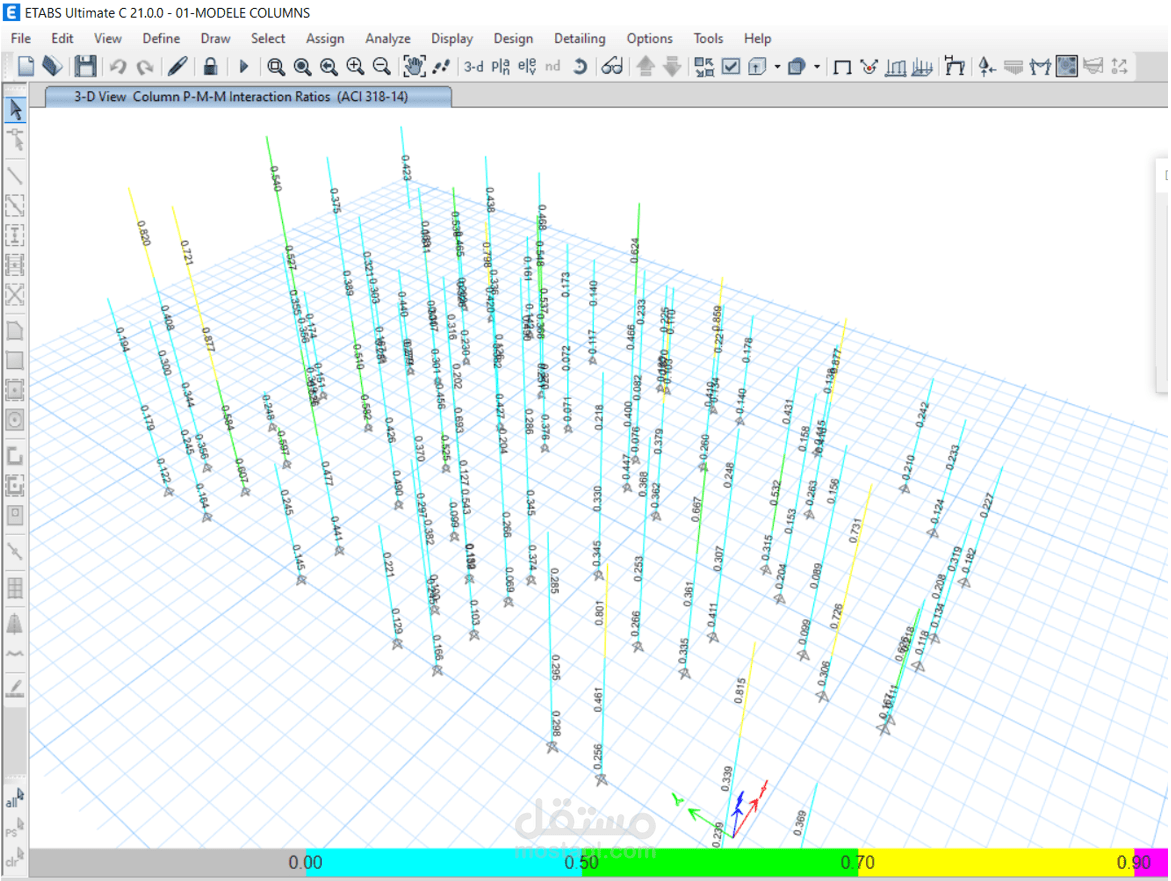Viewport: 1171px width, 881px height.
Task: Save the model with floppy icon
Action: coord(85,66)
